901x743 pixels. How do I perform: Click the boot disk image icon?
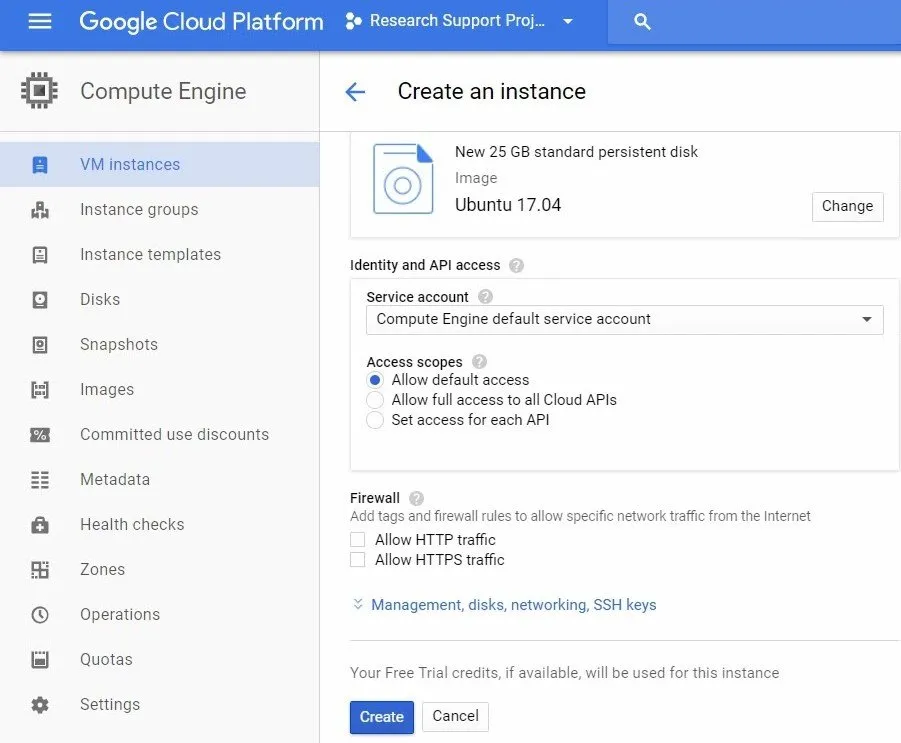tap(403, 179)
